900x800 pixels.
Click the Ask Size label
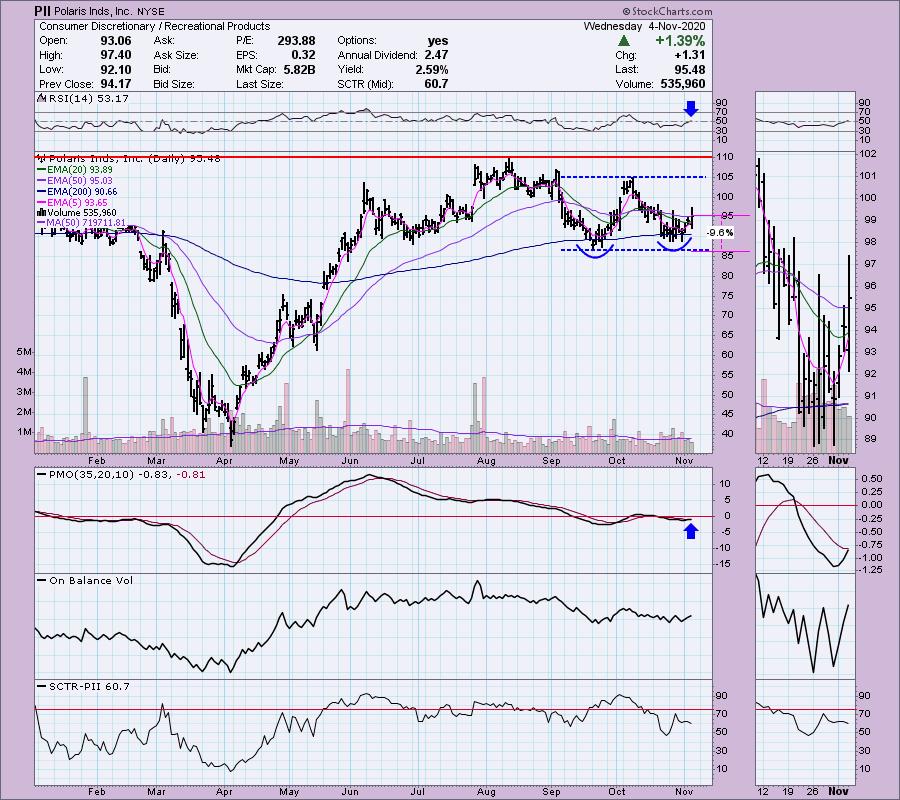[176, 55]
